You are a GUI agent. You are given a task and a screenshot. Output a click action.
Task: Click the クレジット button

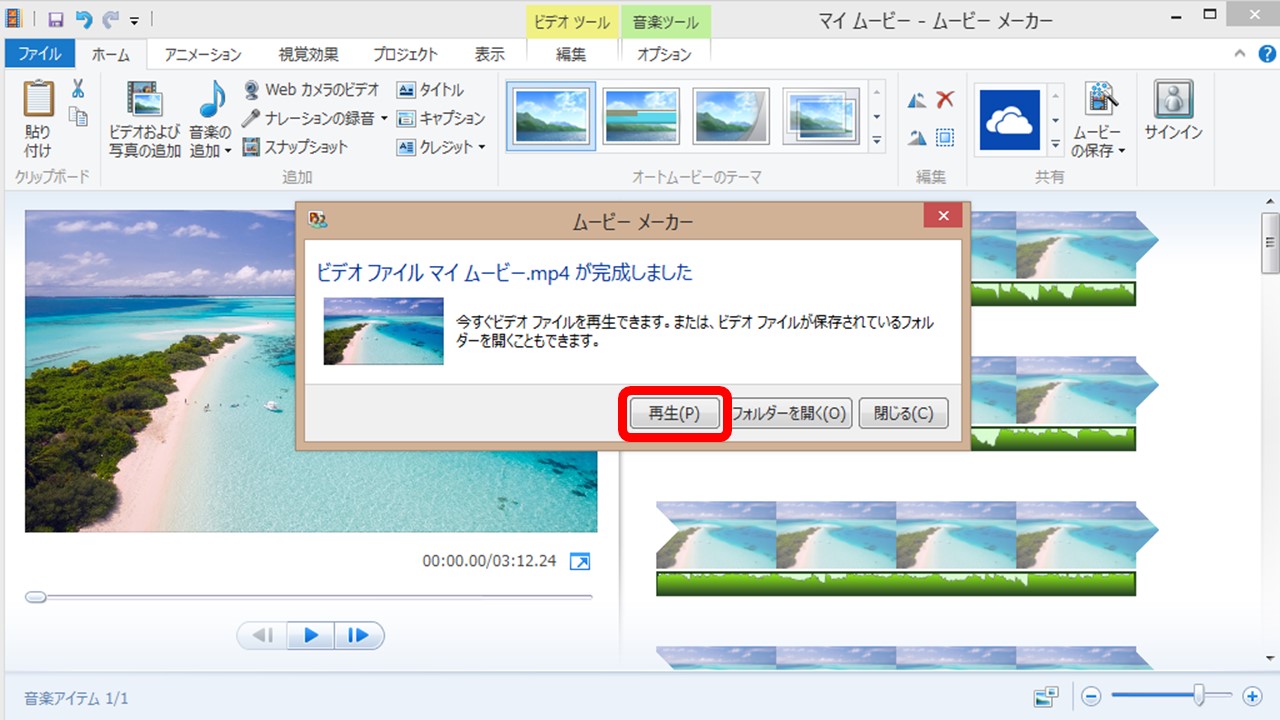coord(435,147)
